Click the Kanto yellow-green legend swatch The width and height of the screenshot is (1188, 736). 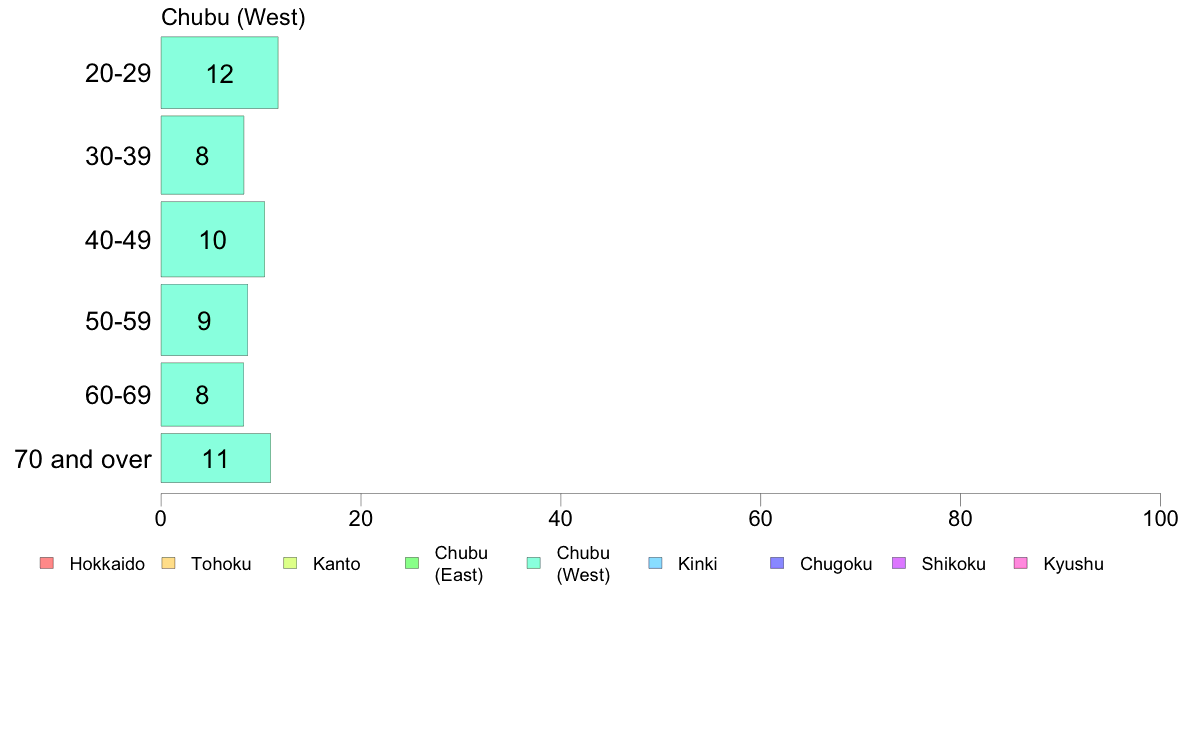tap(290, 563)
